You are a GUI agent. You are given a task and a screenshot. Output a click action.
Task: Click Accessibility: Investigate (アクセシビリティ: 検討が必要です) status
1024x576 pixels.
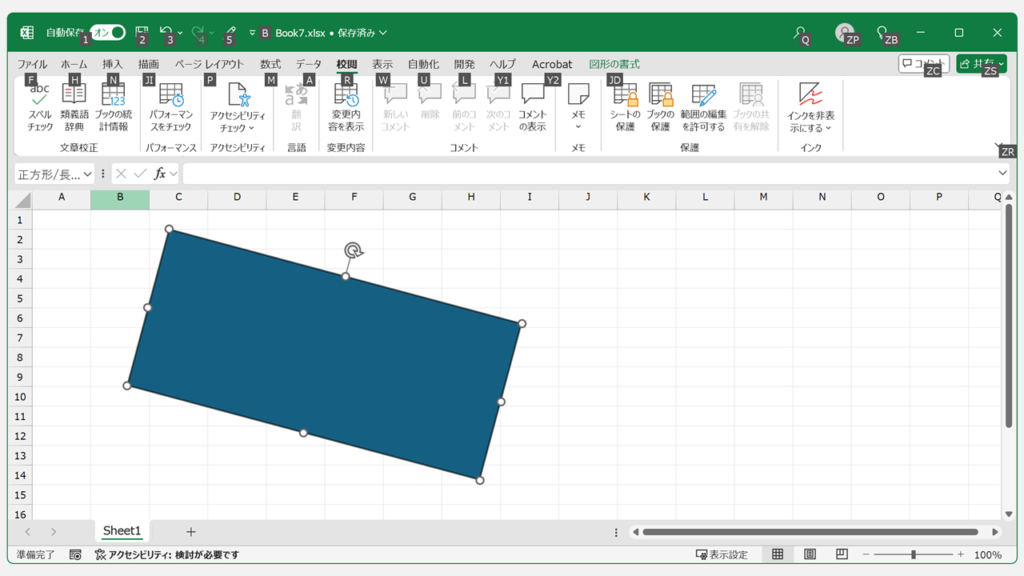click(167, 554)
